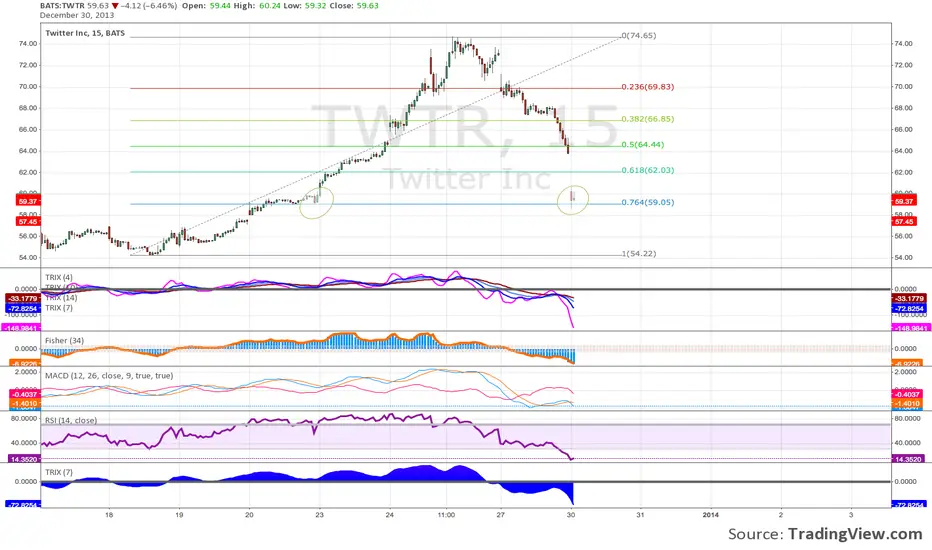Click the -33.1779 TRIX value tag on right axis

(x=909, y=298)
